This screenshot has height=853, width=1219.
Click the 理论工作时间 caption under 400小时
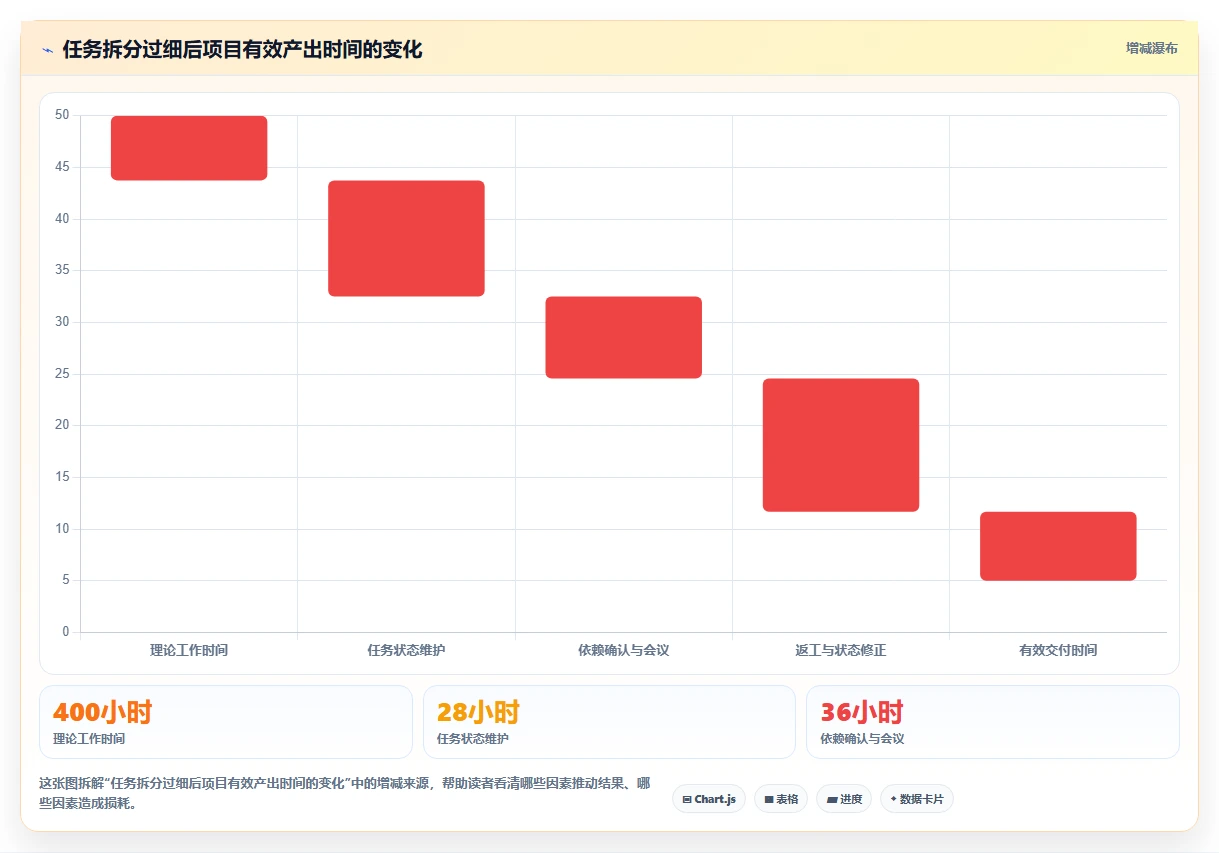(89, 739)
